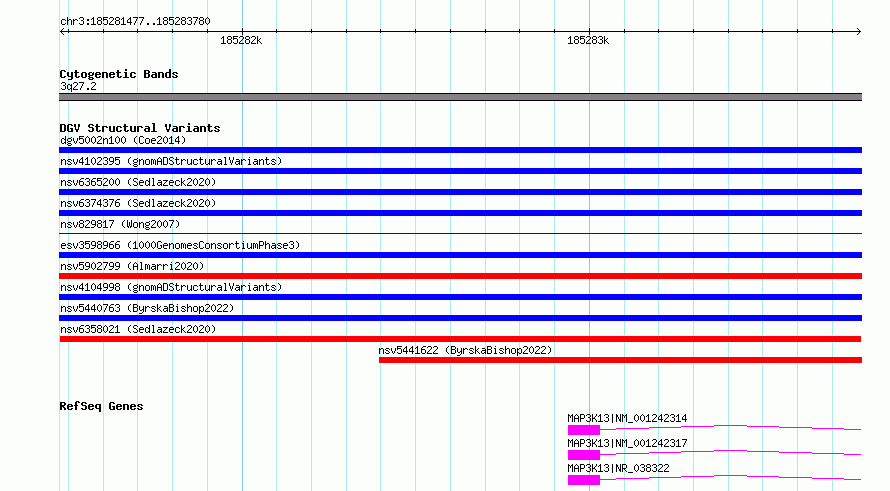Click the magenta exon box of NM_001242314
890x491 pixels.
tap(583, 430)
